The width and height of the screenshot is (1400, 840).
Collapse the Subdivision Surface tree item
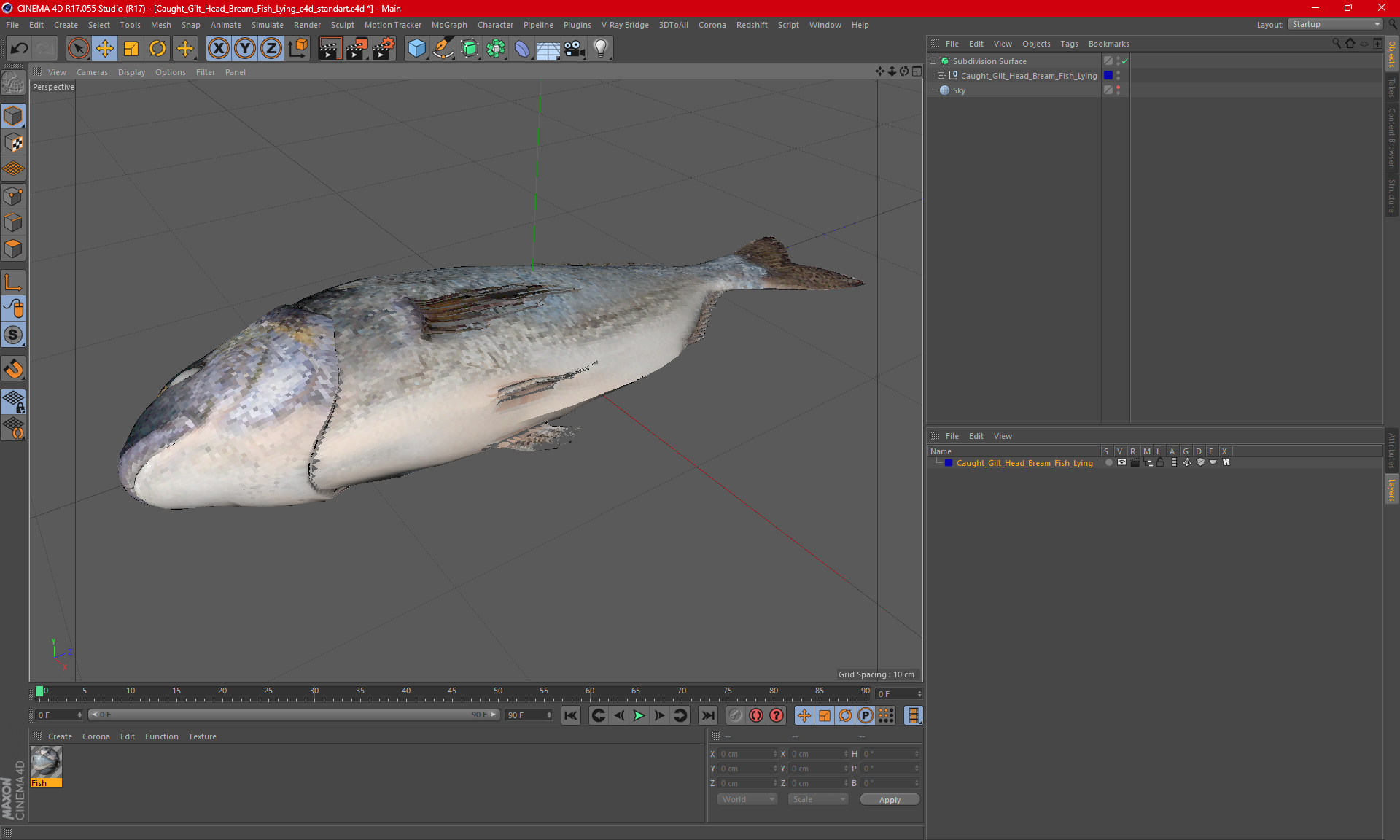(933, 61)
